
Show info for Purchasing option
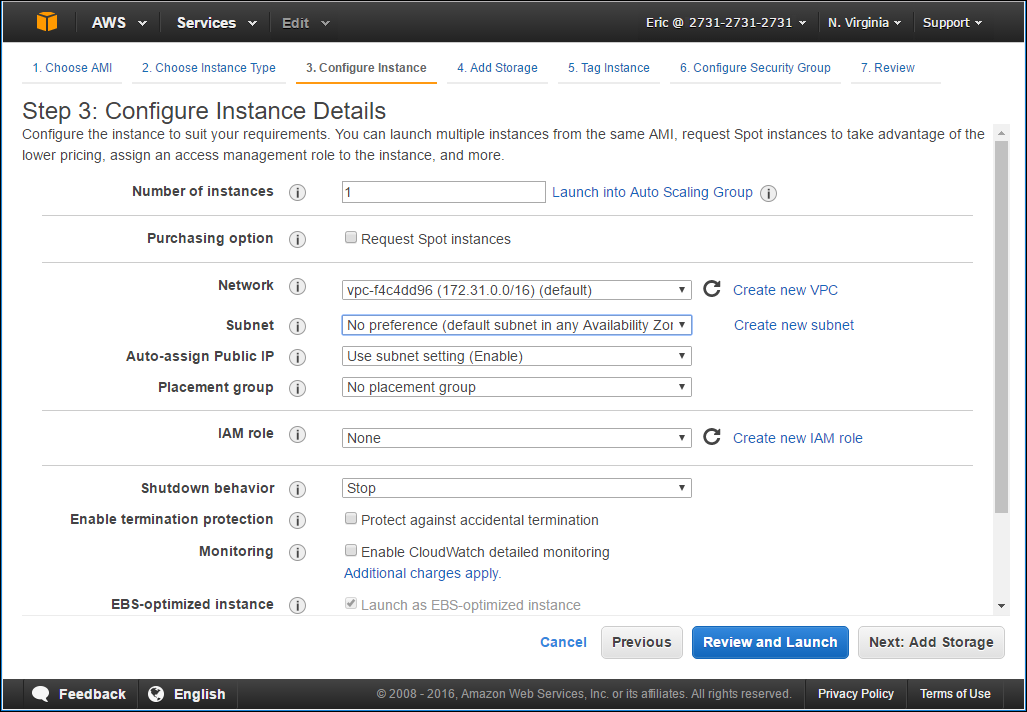(x=297, y=240)
